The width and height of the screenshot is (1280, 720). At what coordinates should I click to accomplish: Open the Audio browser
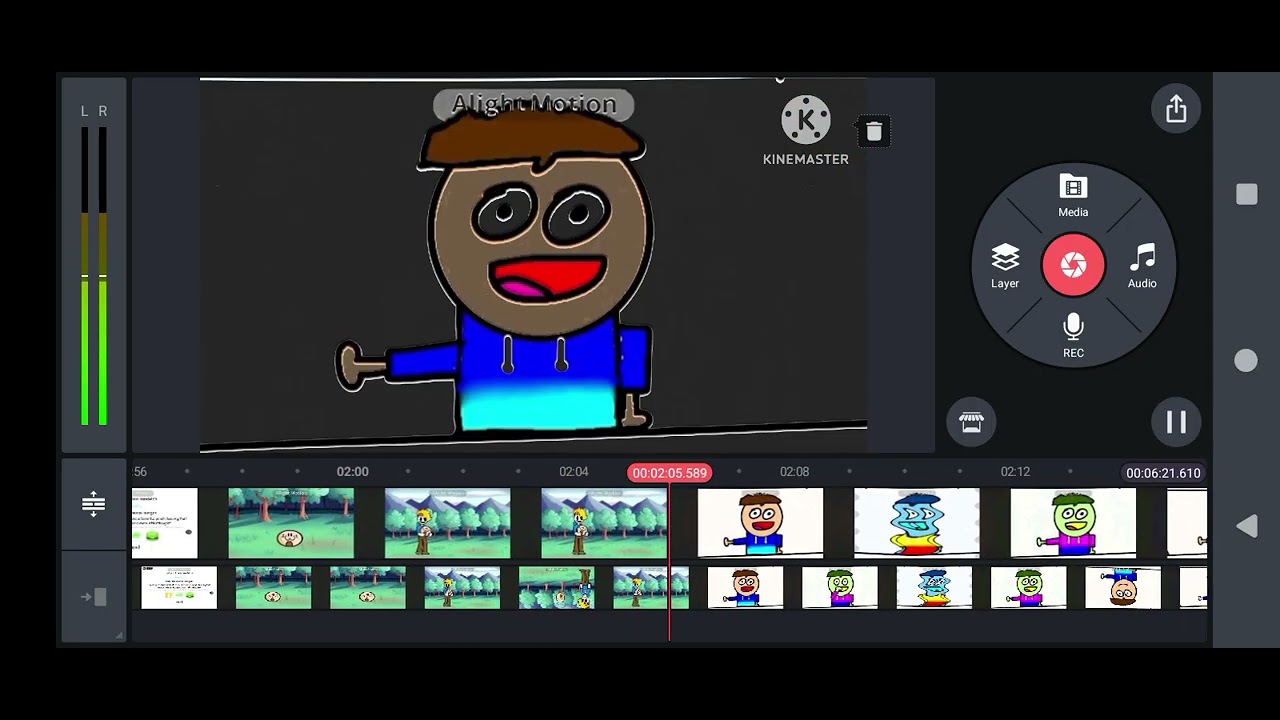pos(1142,267)
